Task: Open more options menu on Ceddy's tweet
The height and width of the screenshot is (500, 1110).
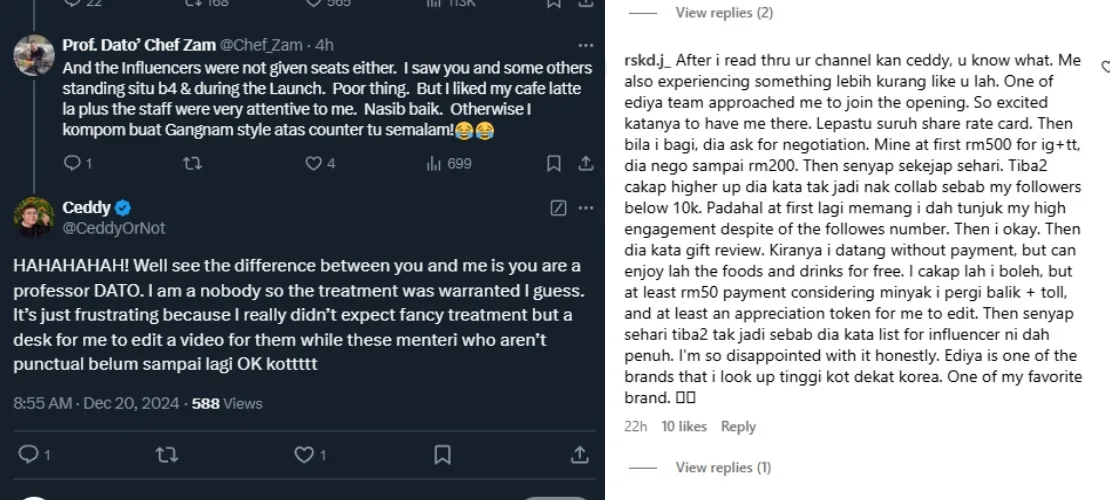Action: (x=586, y=208)
